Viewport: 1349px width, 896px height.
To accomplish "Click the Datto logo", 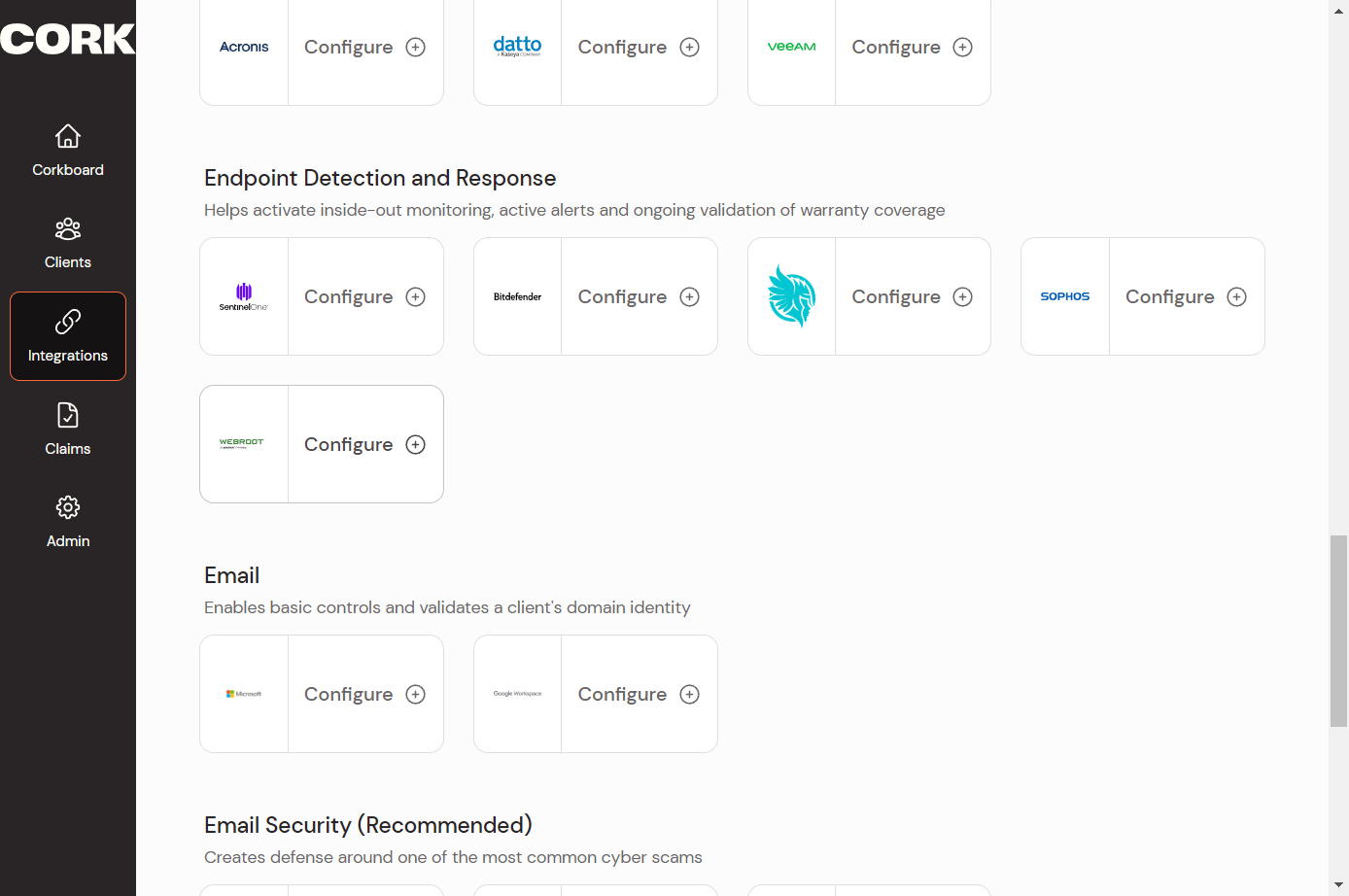I will 517,46.
